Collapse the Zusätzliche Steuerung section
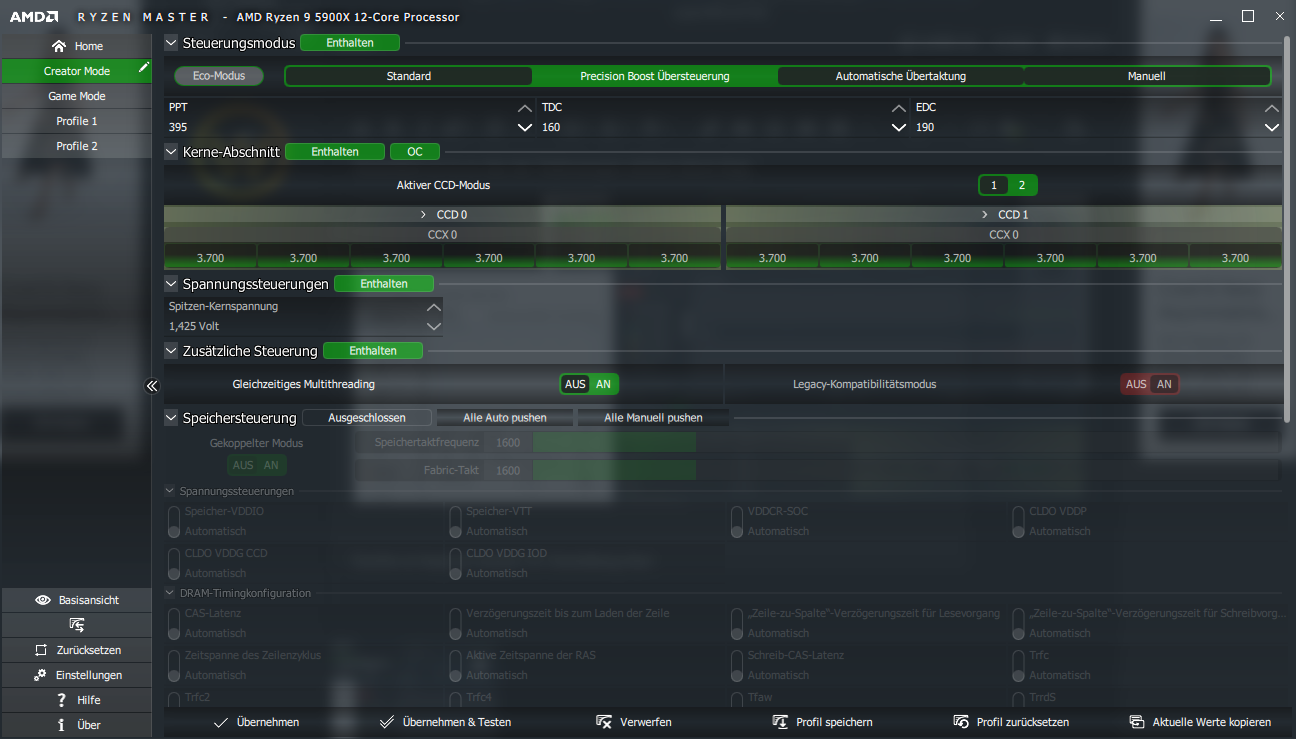Viewport: 1296px width, 739px height. click(171, 351)
